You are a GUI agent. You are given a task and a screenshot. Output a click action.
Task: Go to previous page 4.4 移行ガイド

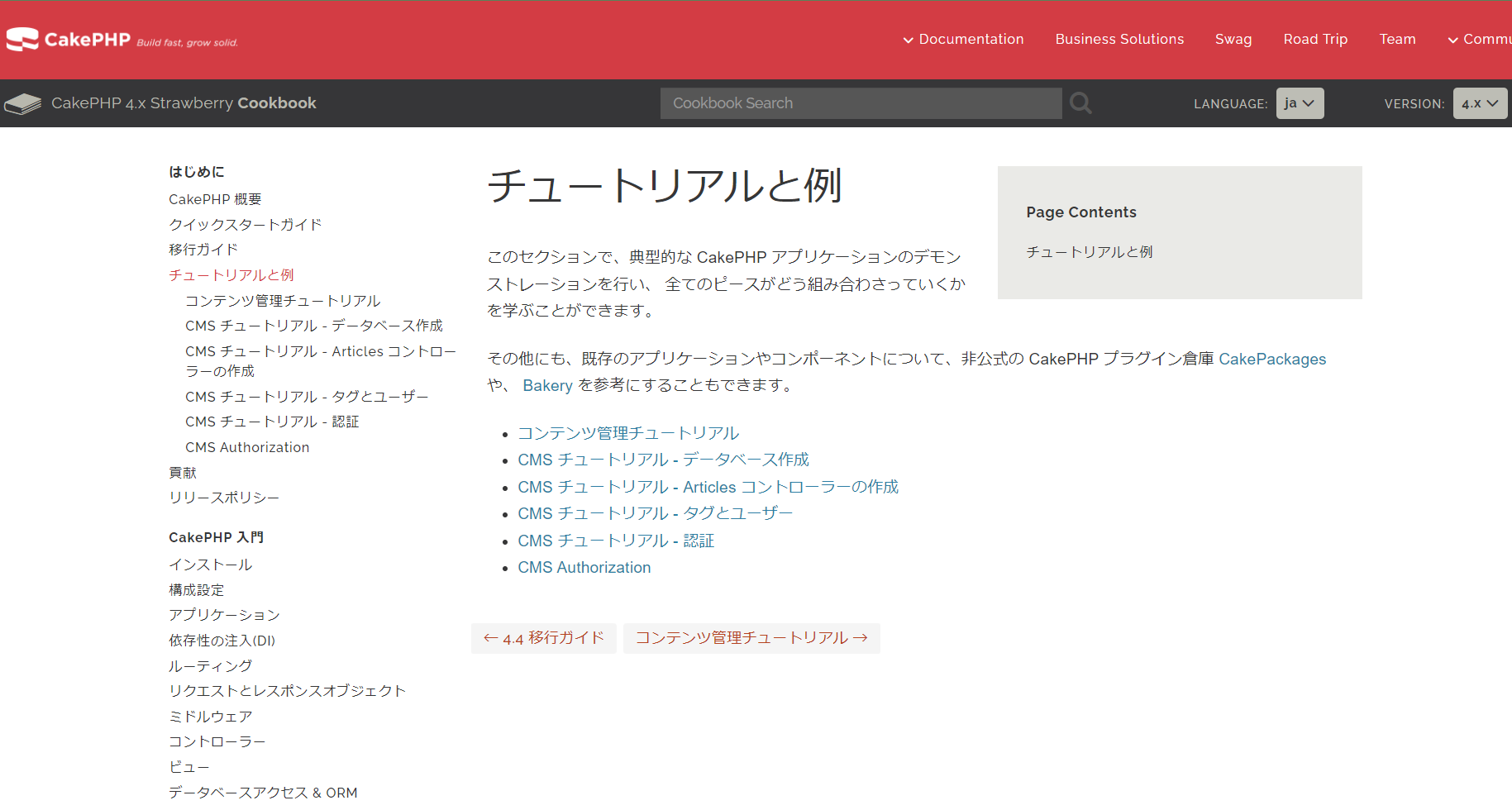(544, 638)
